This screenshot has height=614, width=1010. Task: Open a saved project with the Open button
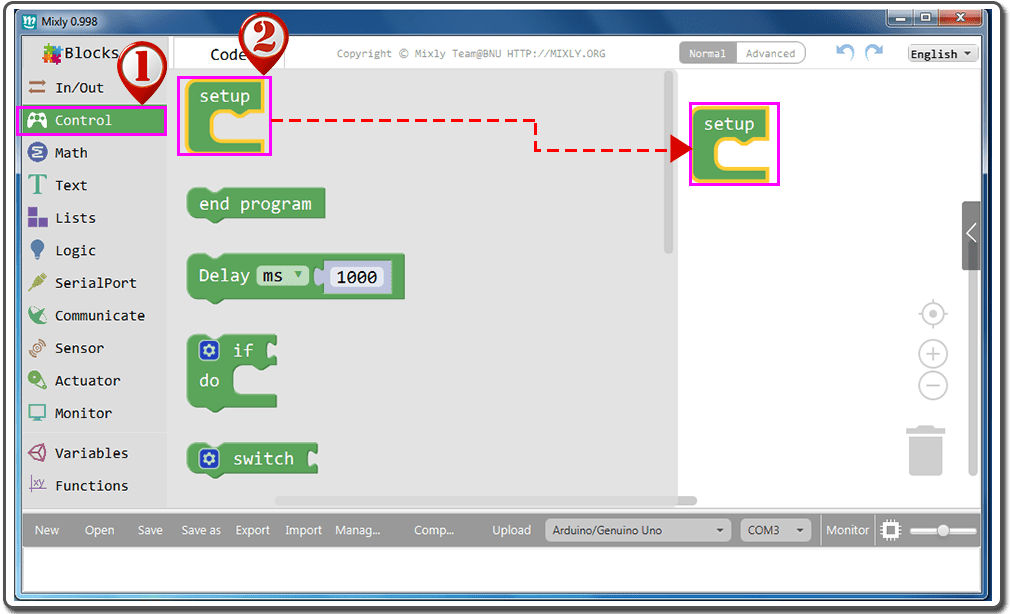pyautogui.click(x=99, y=530)
